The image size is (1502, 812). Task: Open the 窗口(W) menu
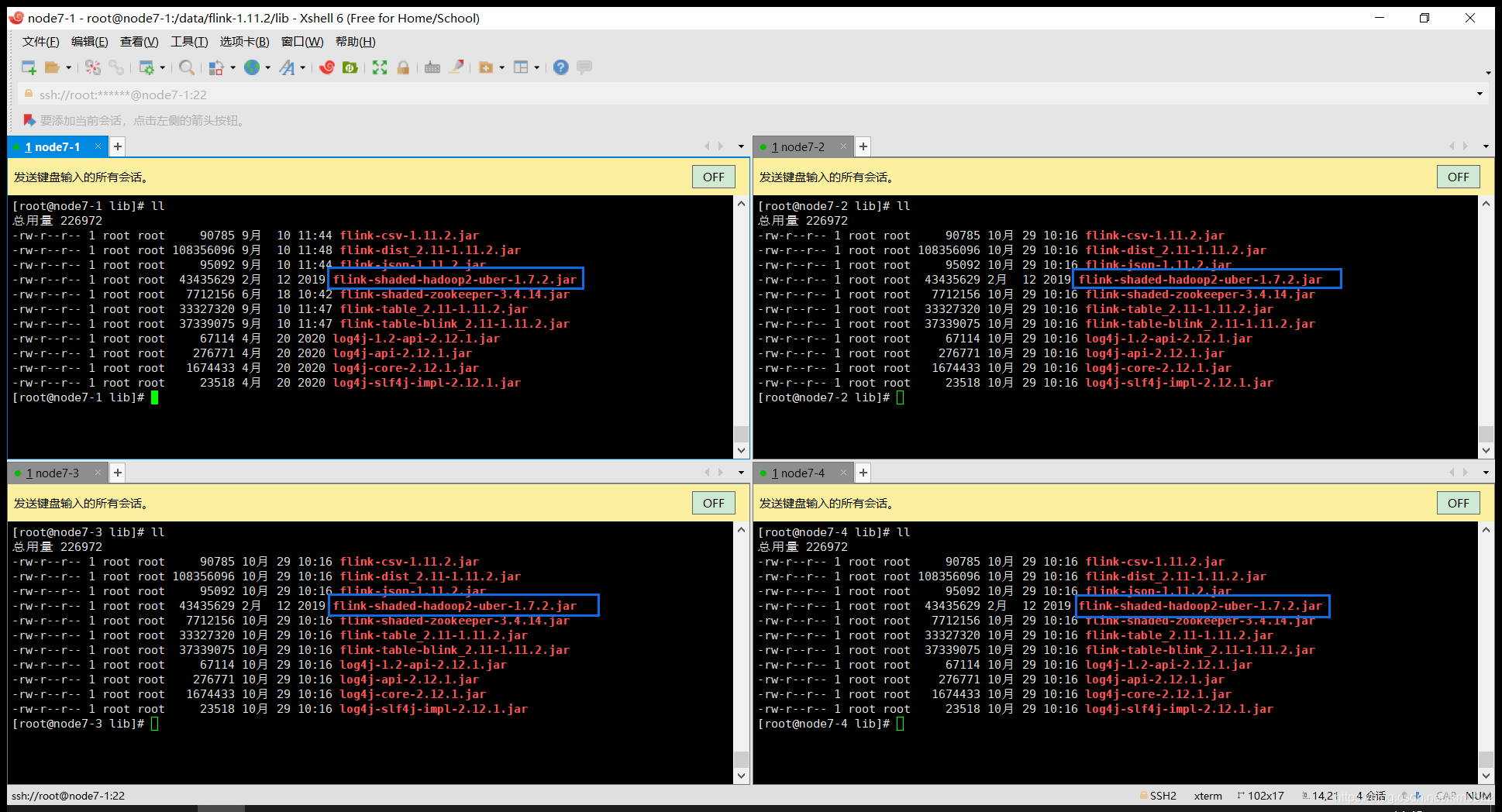click(302, 42)
